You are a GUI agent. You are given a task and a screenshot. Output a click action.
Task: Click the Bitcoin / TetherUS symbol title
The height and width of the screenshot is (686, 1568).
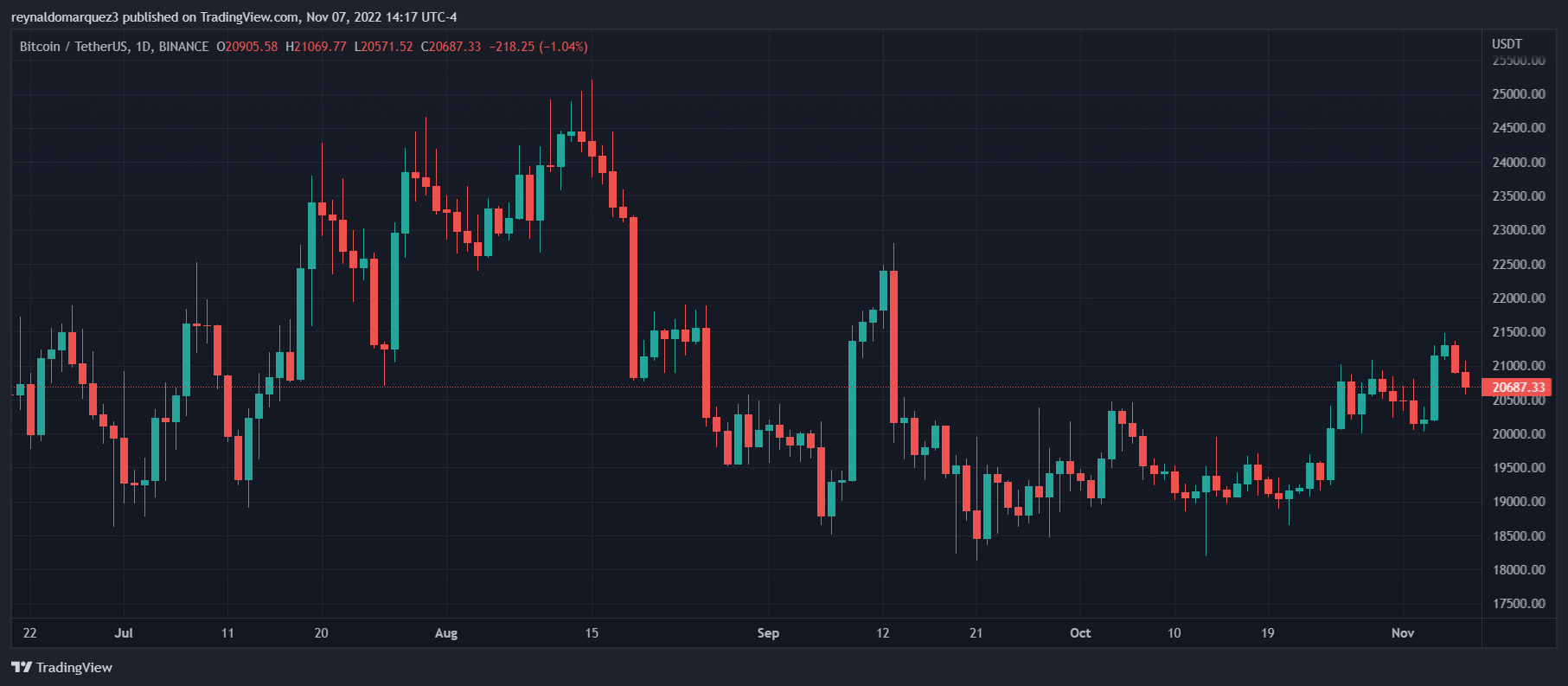pyautogui.click(x=75, y=47)
